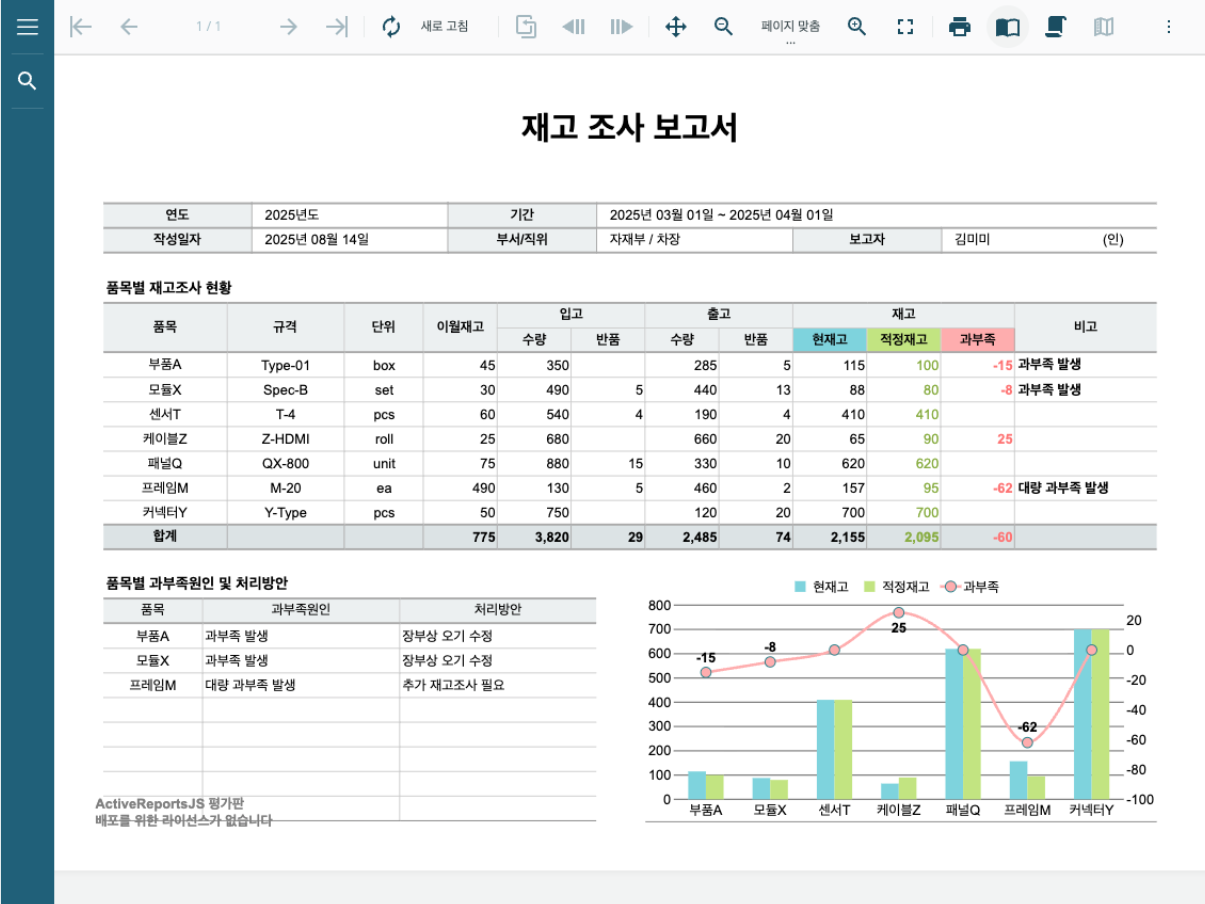Click the 비고 column header

pyautogui.click(x=1086, y=327)
